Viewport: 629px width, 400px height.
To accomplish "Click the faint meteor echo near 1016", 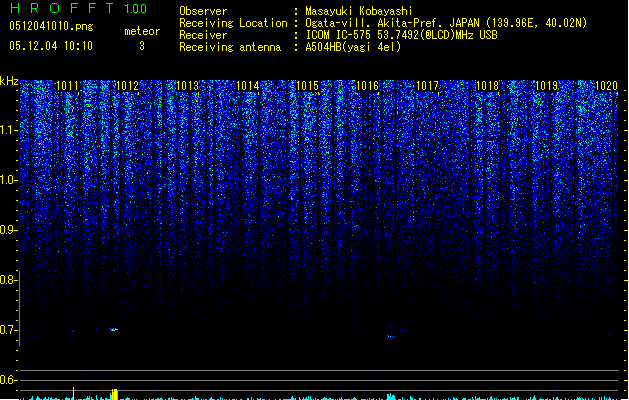I will tap(391, 336).
